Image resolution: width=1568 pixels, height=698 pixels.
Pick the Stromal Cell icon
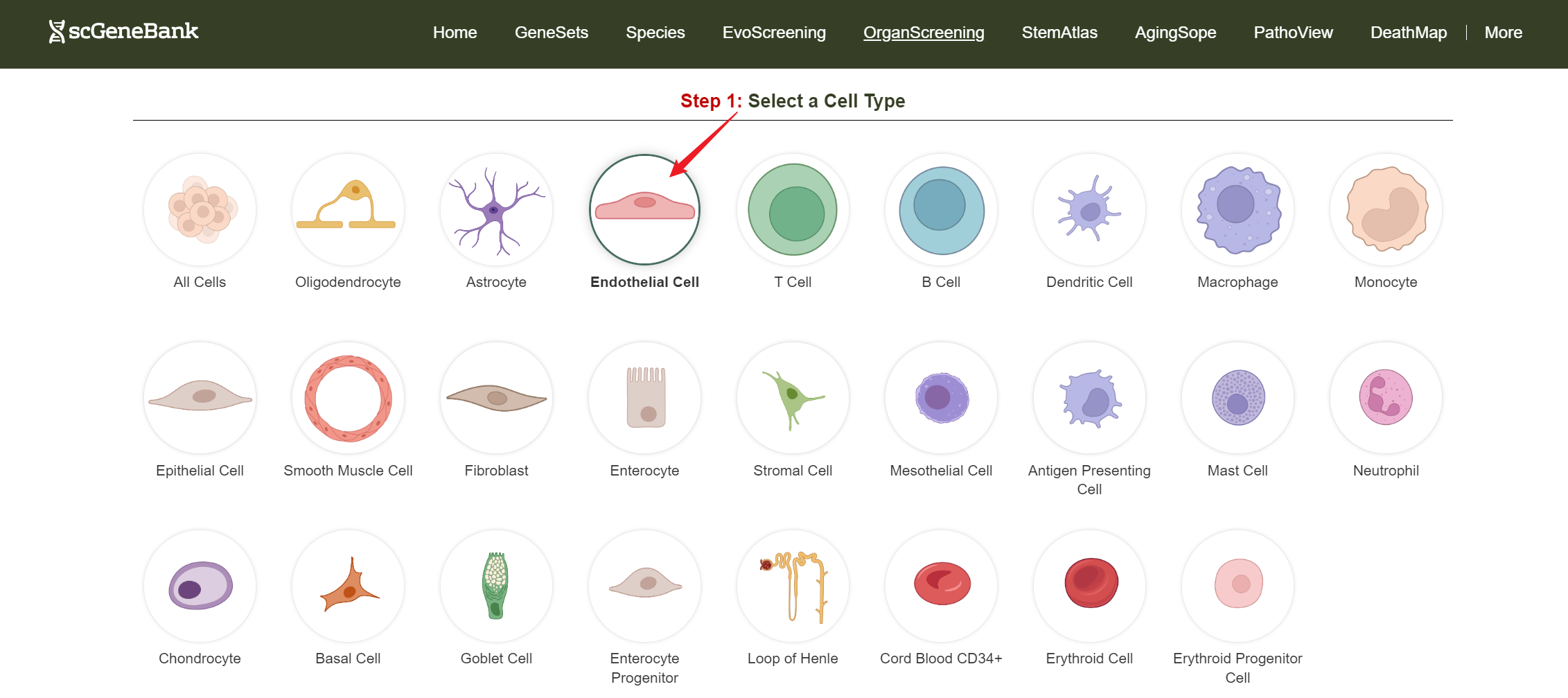click(793, 399)
